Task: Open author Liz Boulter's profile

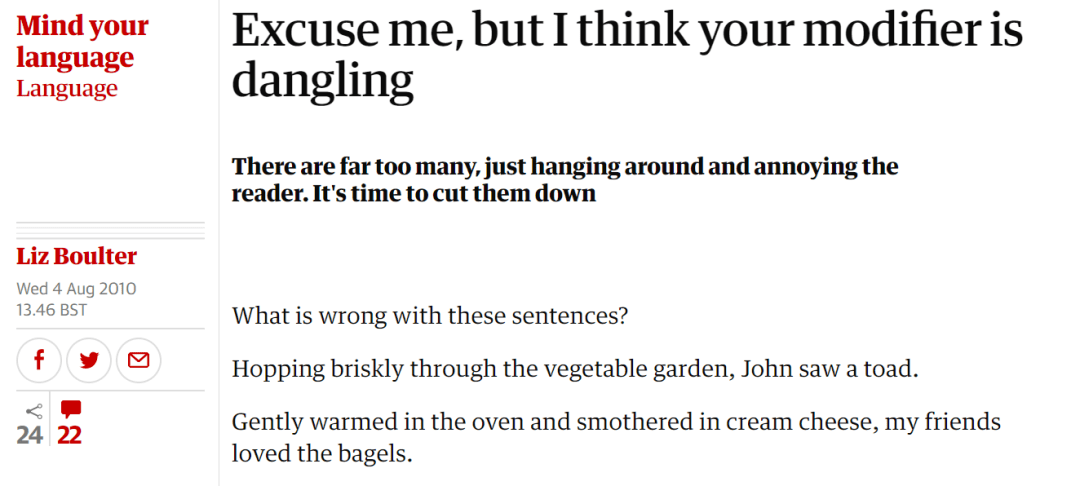Action: click(x=76, y=257)
